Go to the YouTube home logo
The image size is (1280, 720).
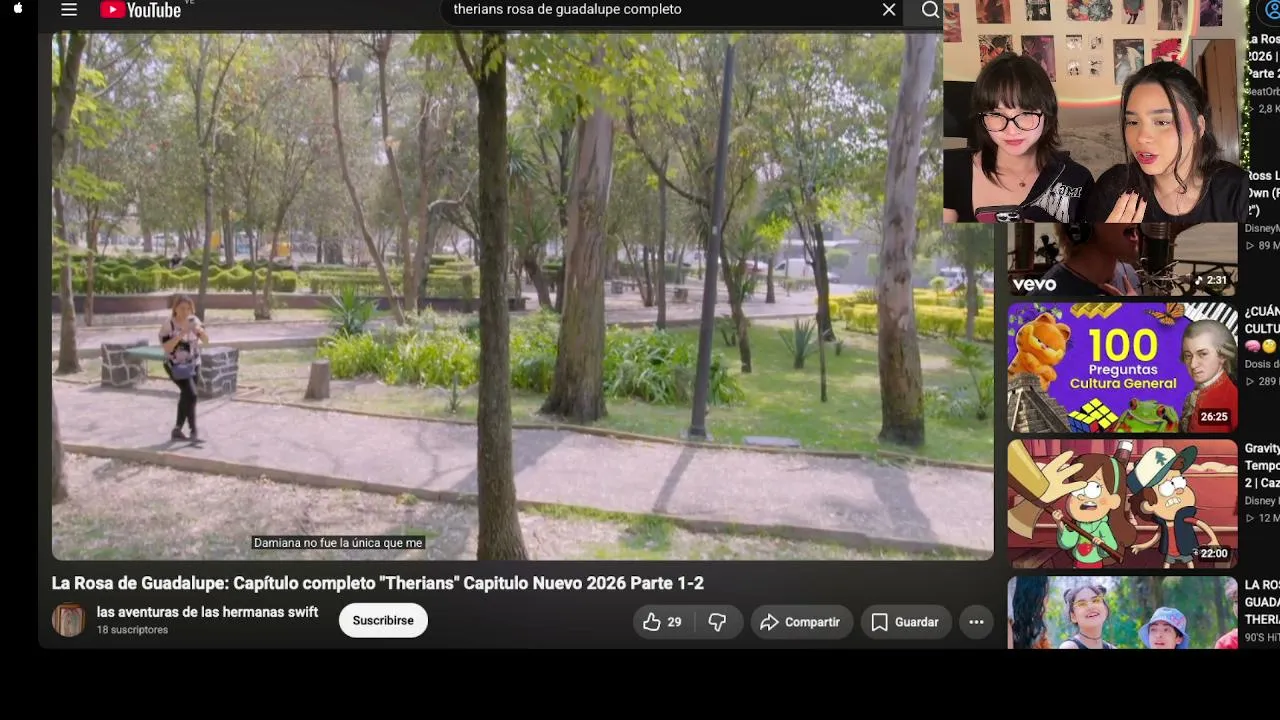pyautogui.click(x=141, y=10)
